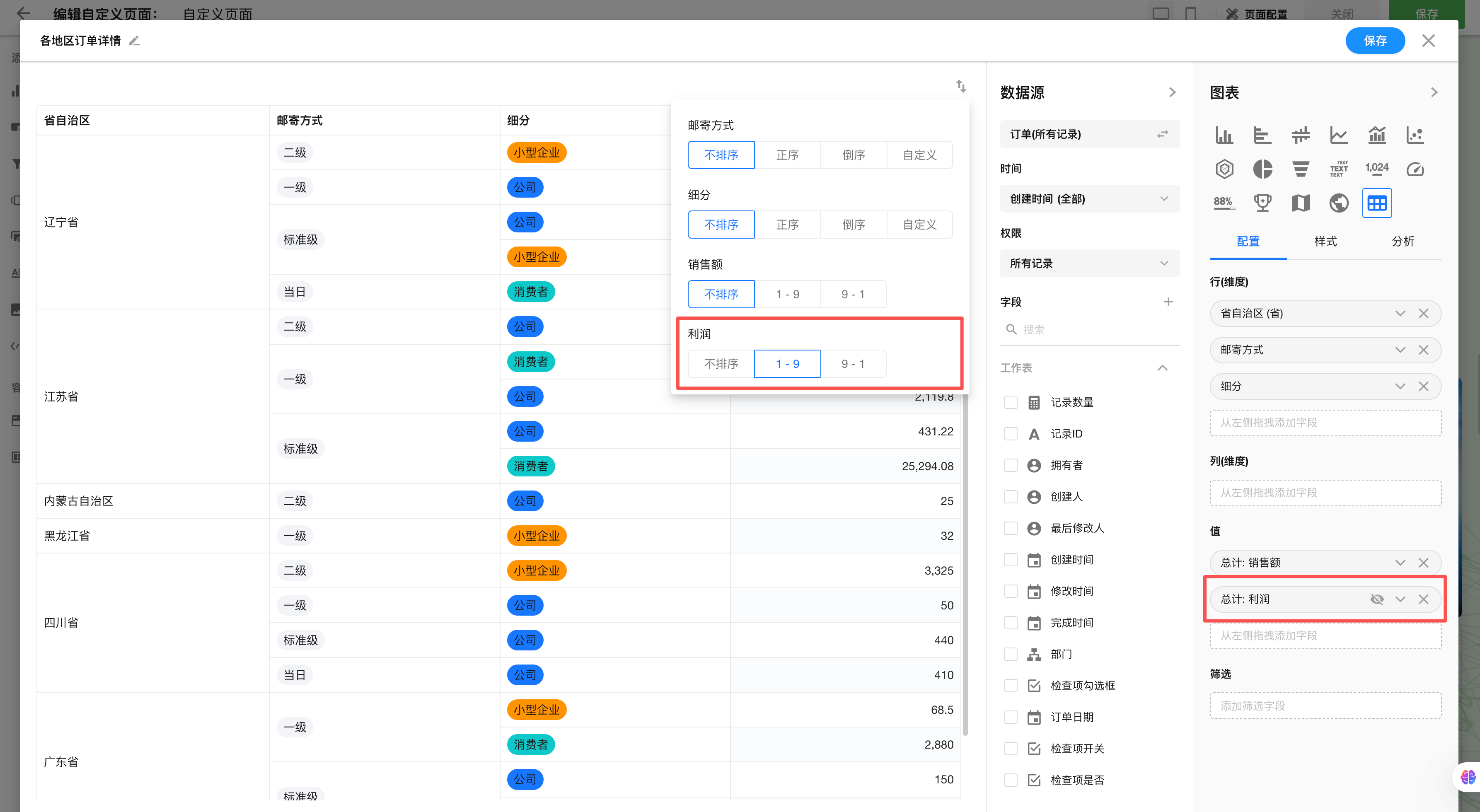Choose the world map globe icon

tap(1338, 203)
